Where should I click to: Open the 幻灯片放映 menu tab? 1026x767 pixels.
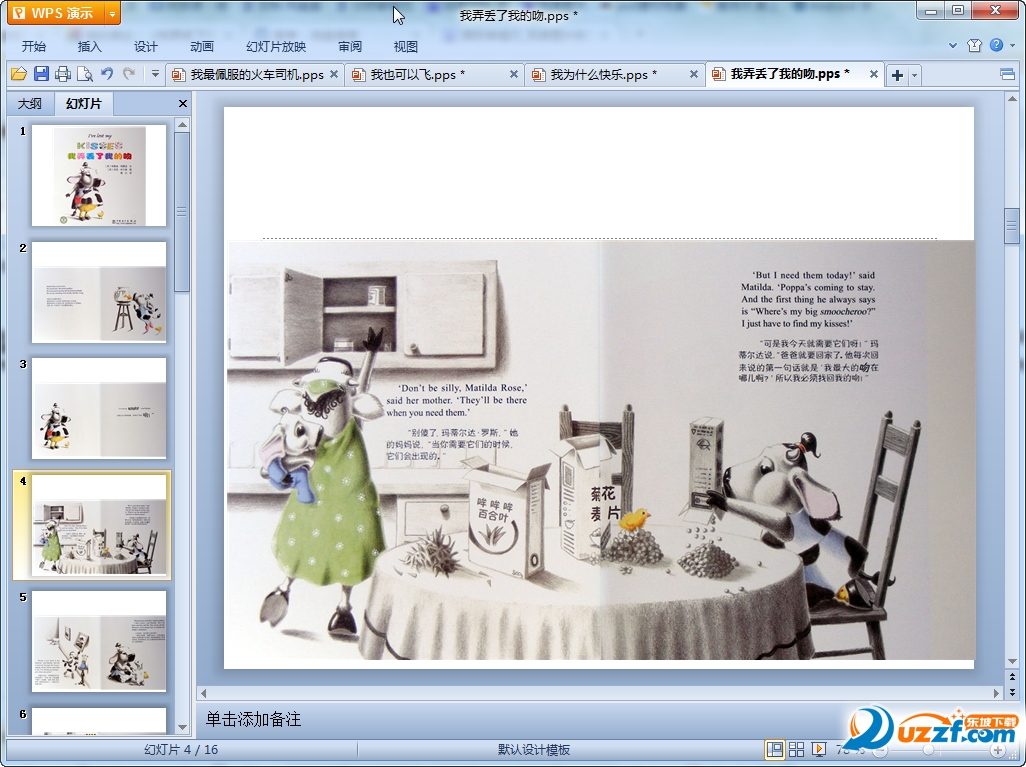(276, 46)
